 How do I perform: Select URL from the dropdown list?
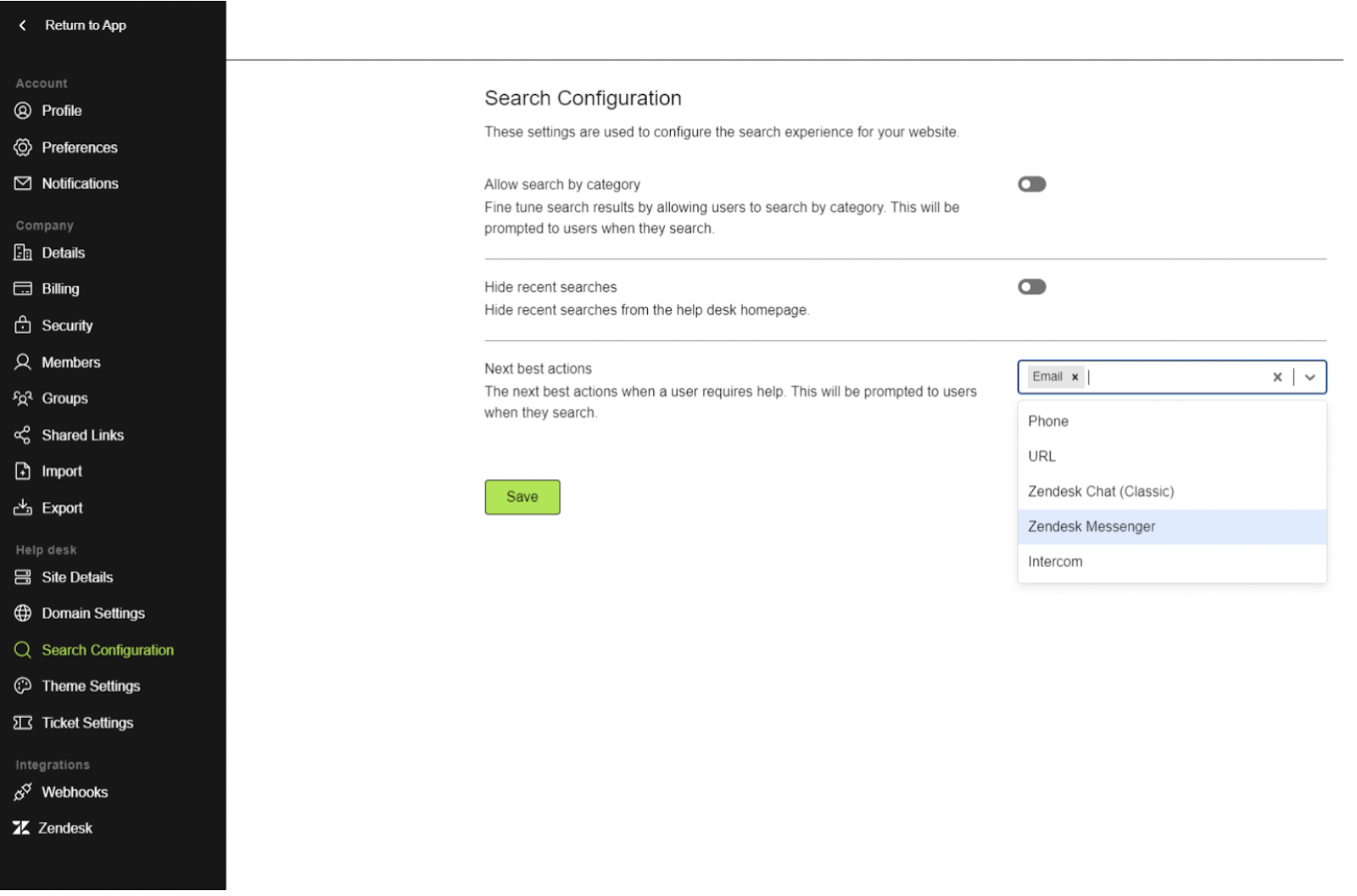[x=1174, y=457]
